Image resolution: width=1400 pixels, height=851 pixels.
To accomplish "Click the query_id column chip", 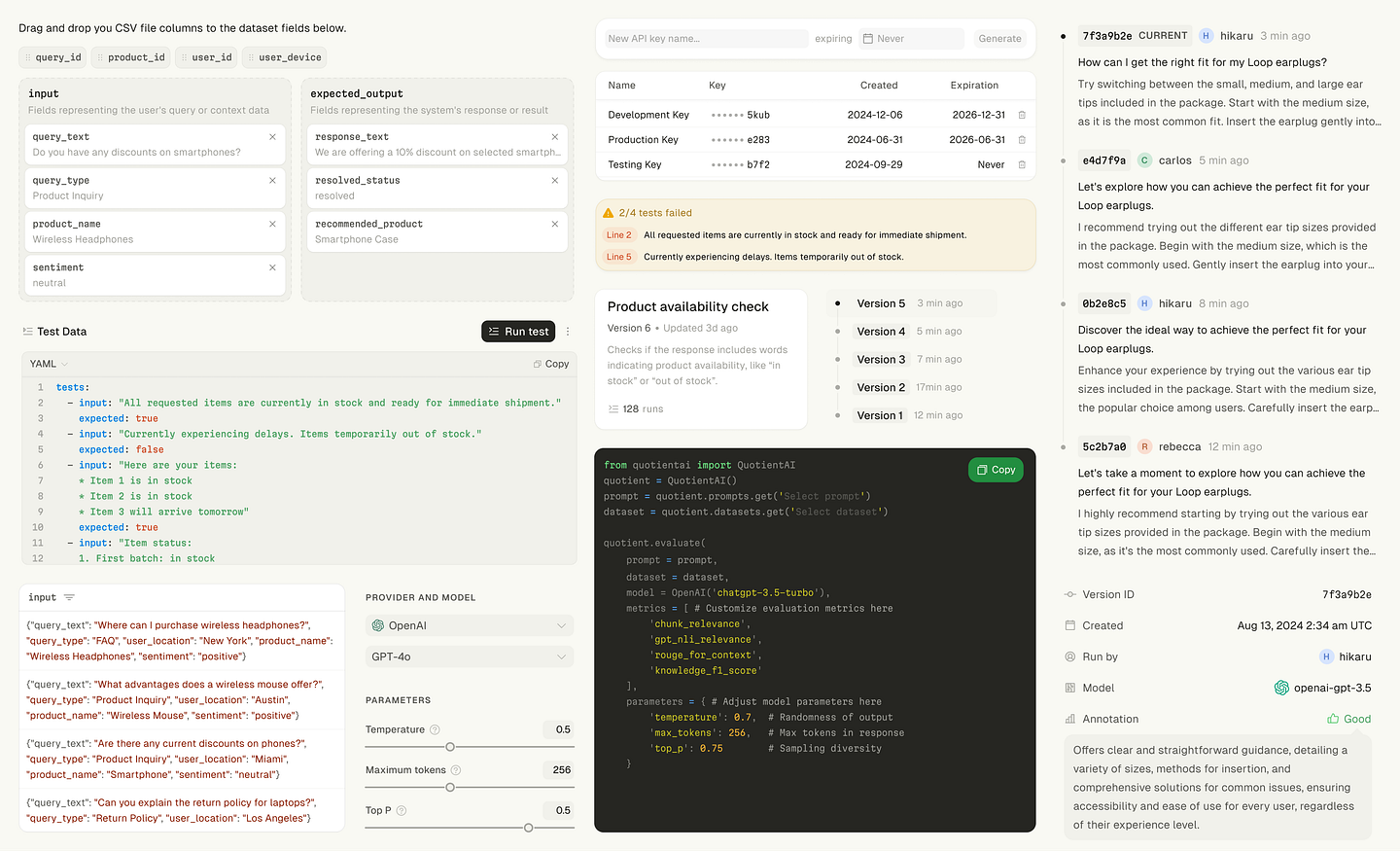I will tap(52, 57).
